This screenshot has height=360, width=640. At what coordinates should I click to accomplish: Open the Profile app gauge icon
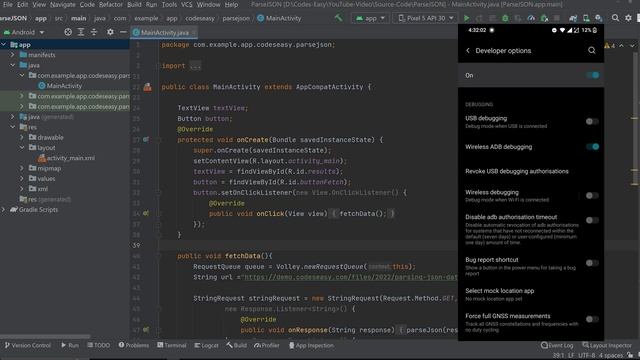pyautogui.click(x=531, y=18)
